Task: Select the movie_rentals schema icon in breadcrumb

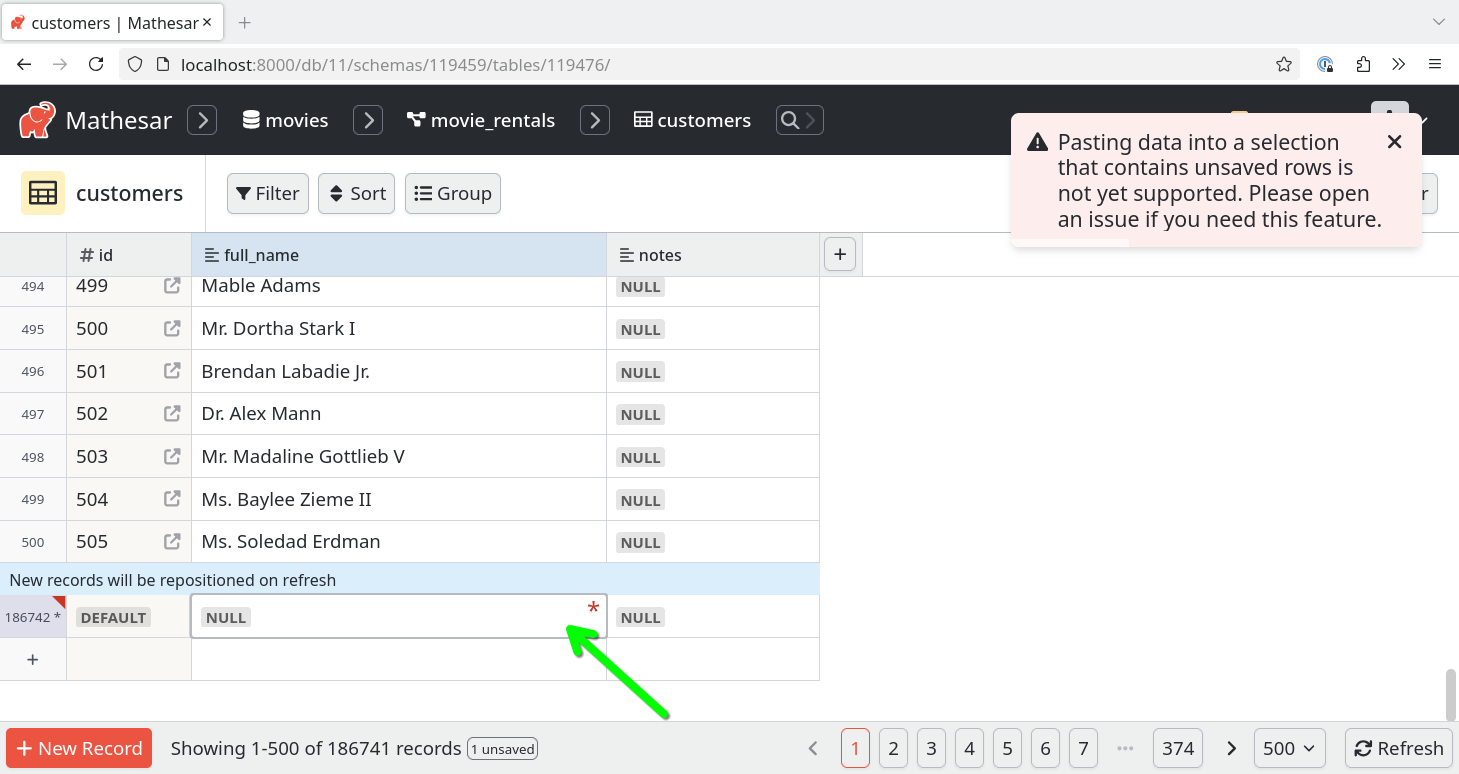Action: click(x=415, y=119)
